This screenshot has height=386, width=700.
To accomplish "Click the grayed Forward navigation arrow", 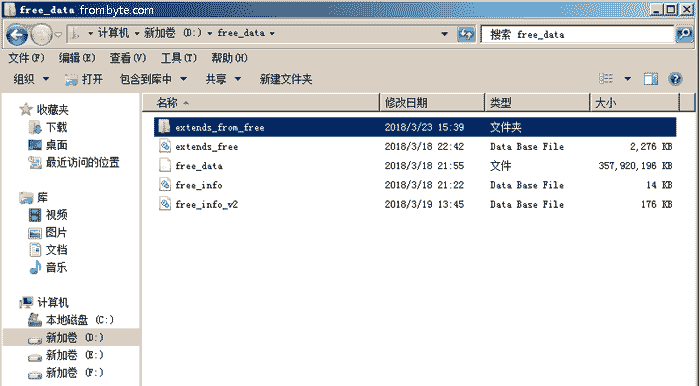I will [42, 34].
